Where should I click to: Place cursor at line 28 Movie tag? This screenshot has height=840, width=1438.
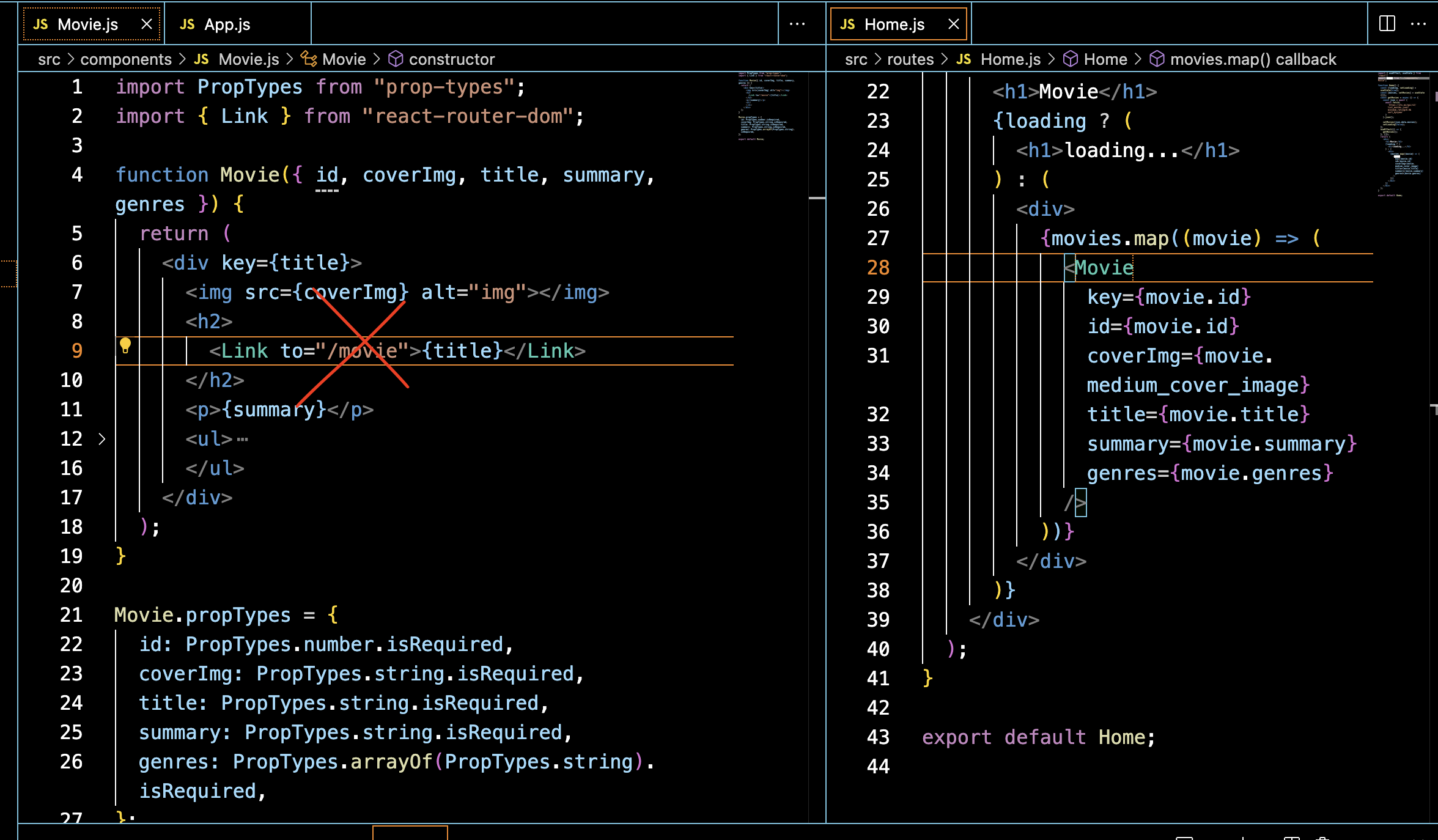pos(1104,268)
